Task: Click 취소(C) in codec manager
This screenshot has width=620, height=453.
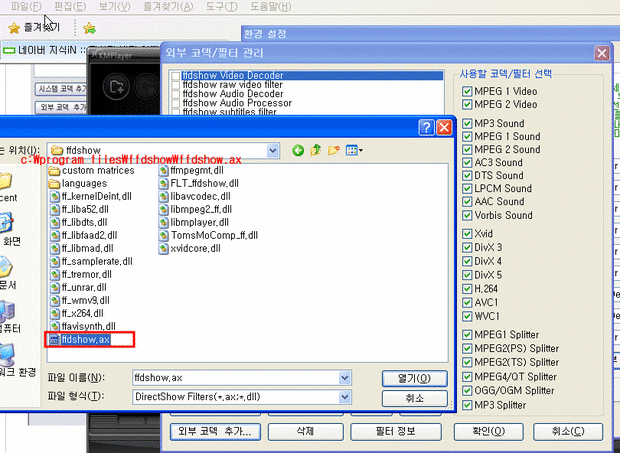Action: [x=568, y=431]
